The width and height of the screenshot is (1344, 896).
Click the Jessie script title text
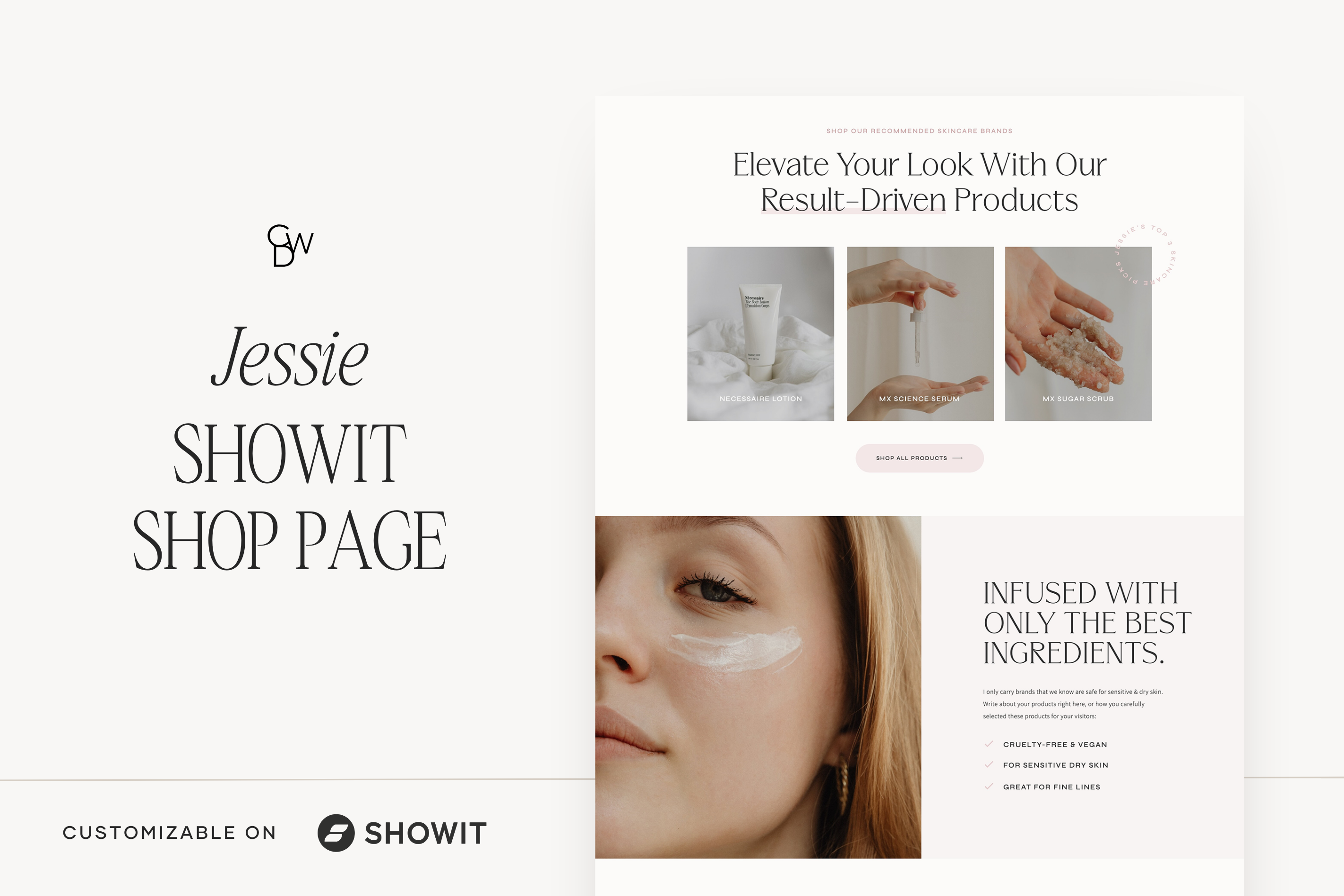pyautogui.click(x=290, y=356)
